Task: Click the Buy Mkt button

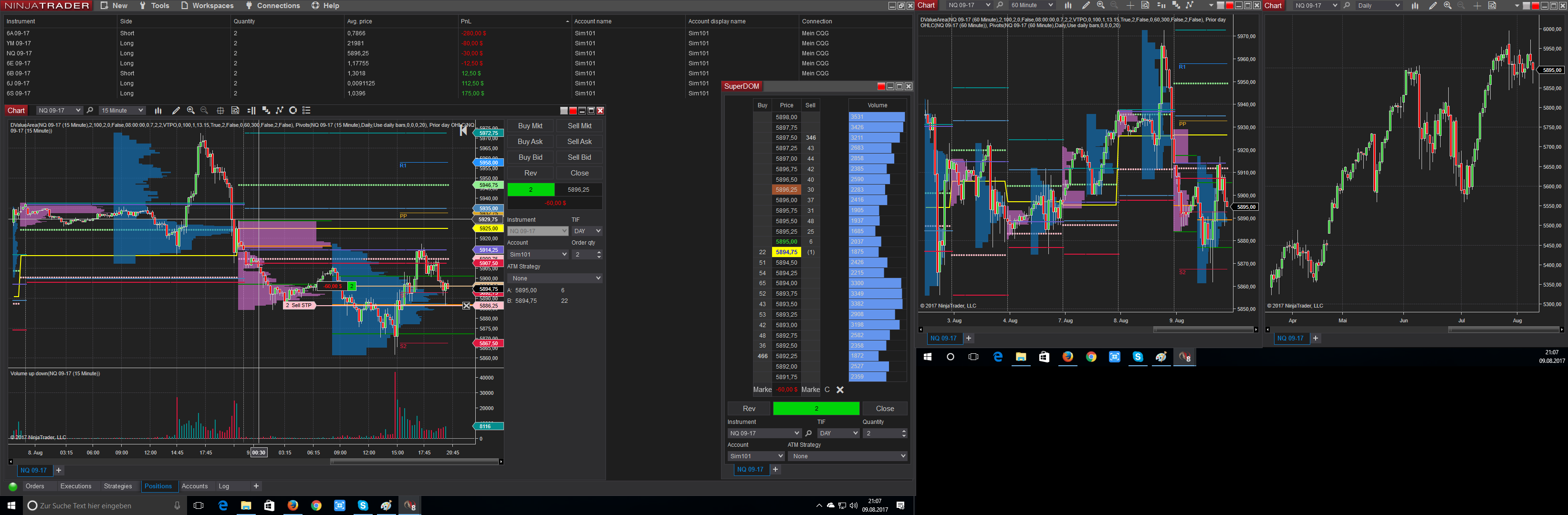Action: point(530,126)
